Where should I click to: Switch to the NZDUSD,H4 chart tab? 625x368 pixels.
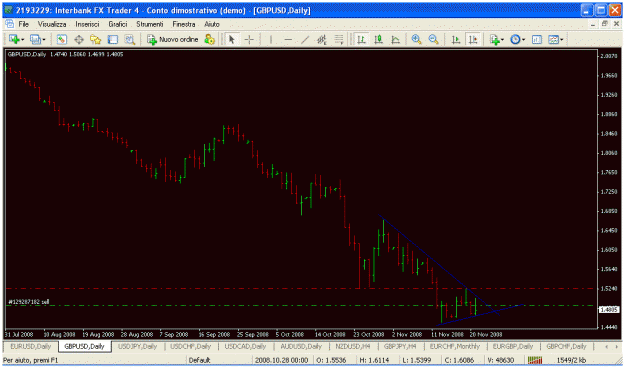click(353, 346)
